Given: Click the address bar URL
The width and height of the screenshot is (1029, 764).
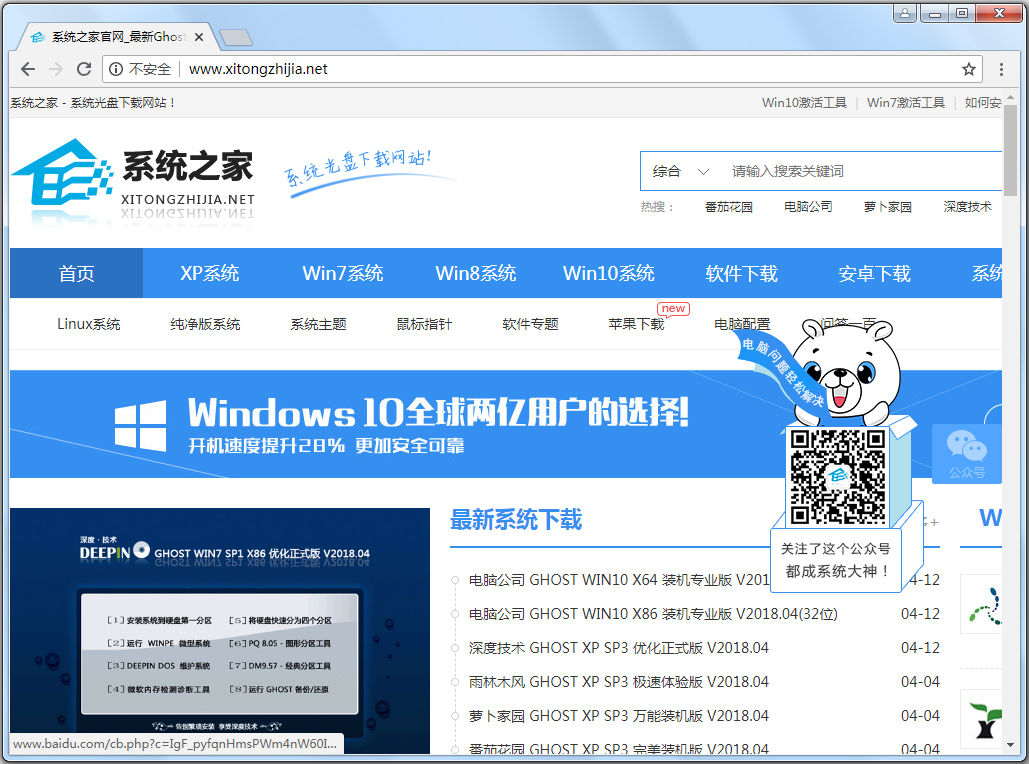Looking at the screenshot, I should (x=258, y=69).
